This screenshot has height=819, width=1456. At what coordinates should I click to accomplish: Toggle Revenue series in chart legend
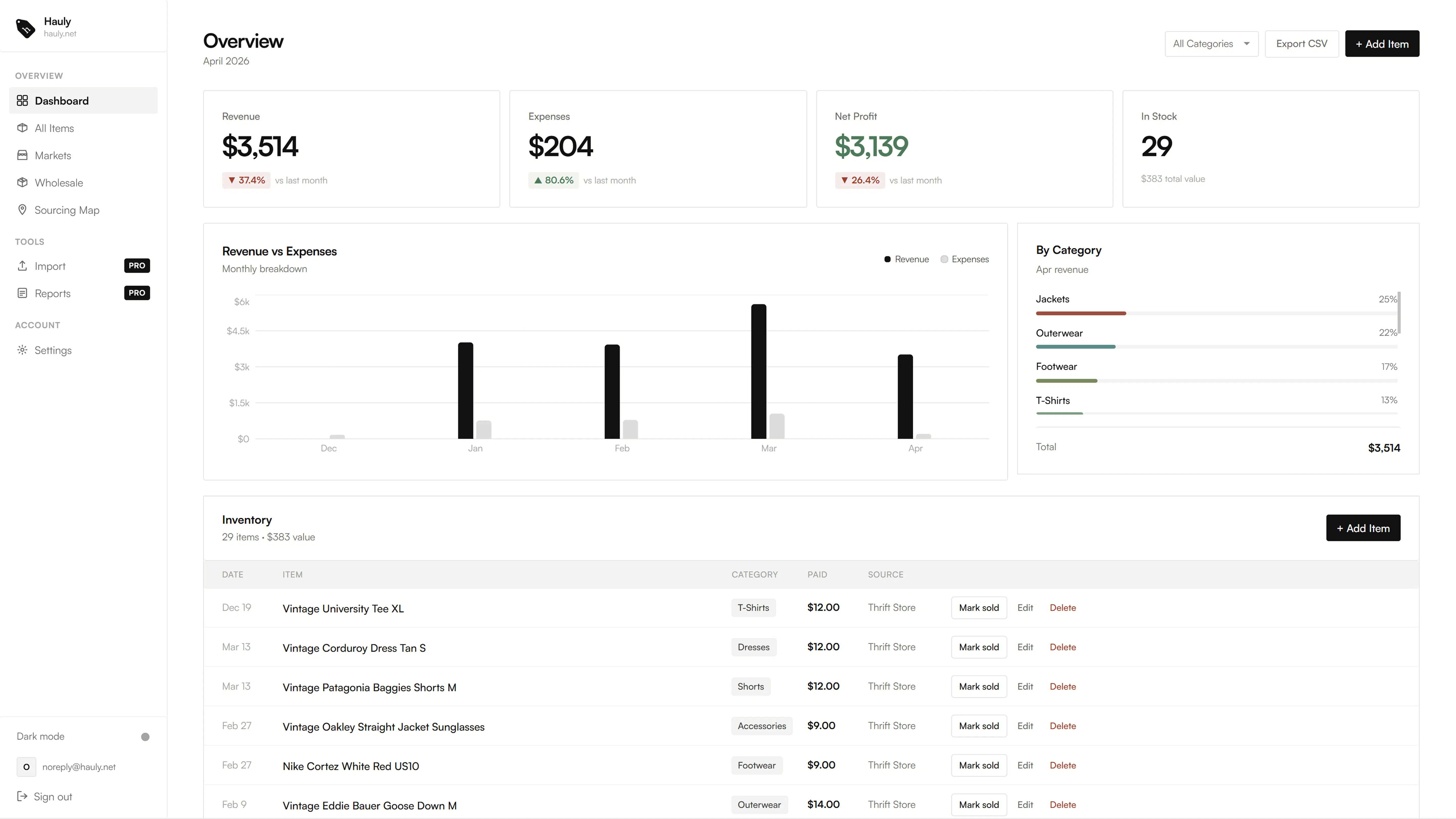[x=906, y=259]
